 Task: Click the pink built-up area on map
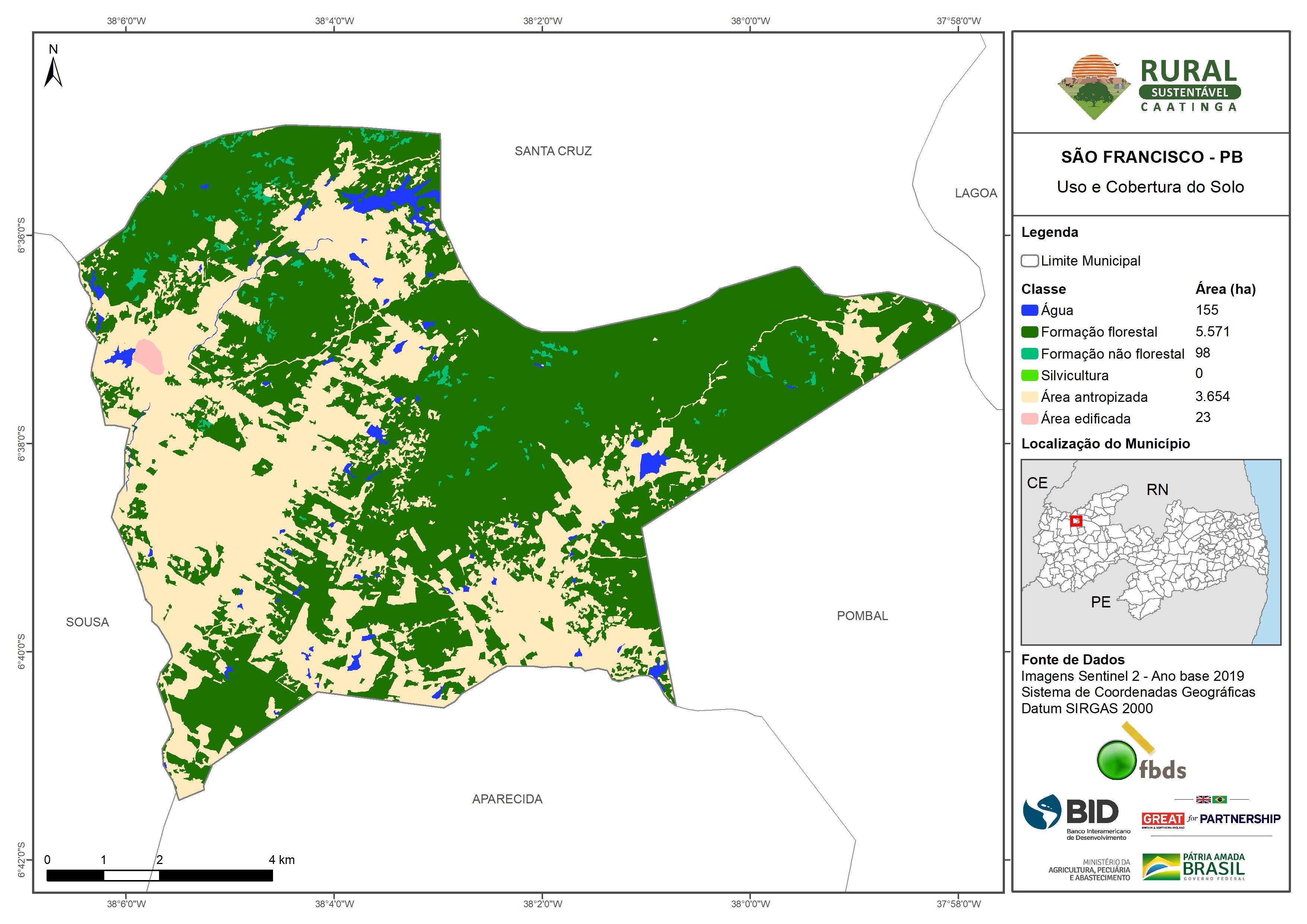pyautogui.click(x=149, y=356)
